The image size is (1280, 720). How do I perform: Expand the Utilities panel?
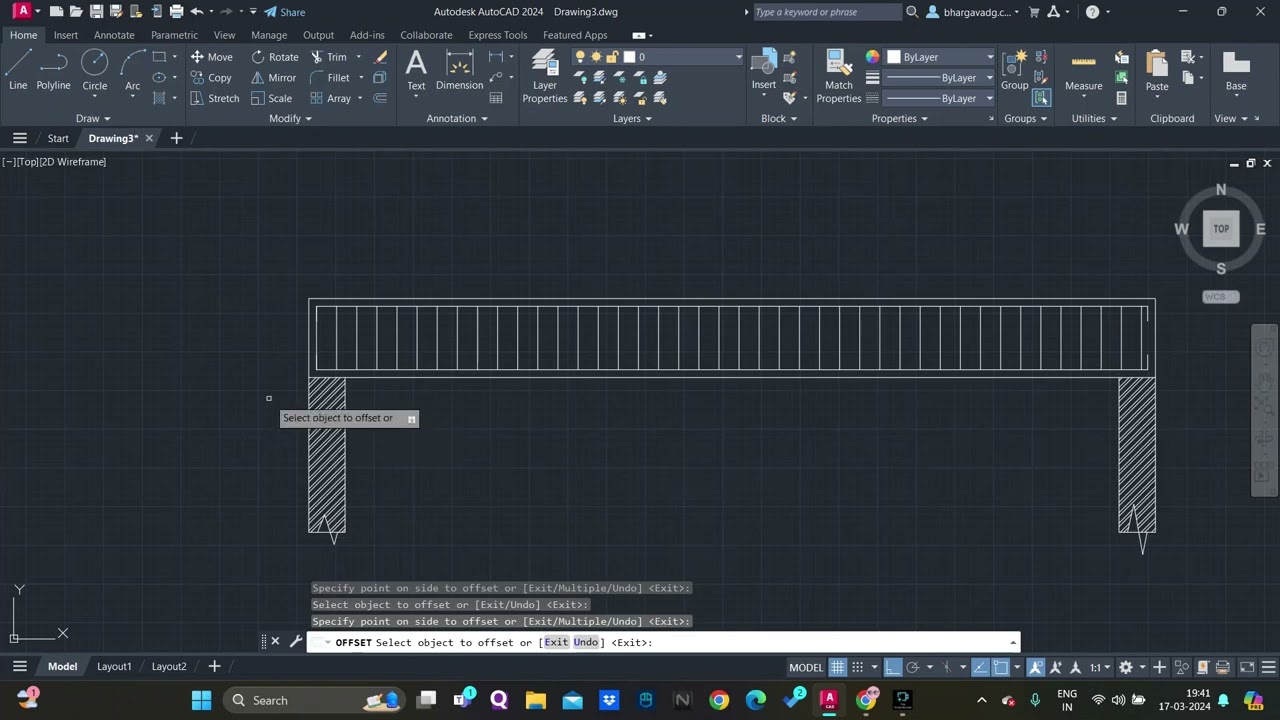click(1094, 118)
